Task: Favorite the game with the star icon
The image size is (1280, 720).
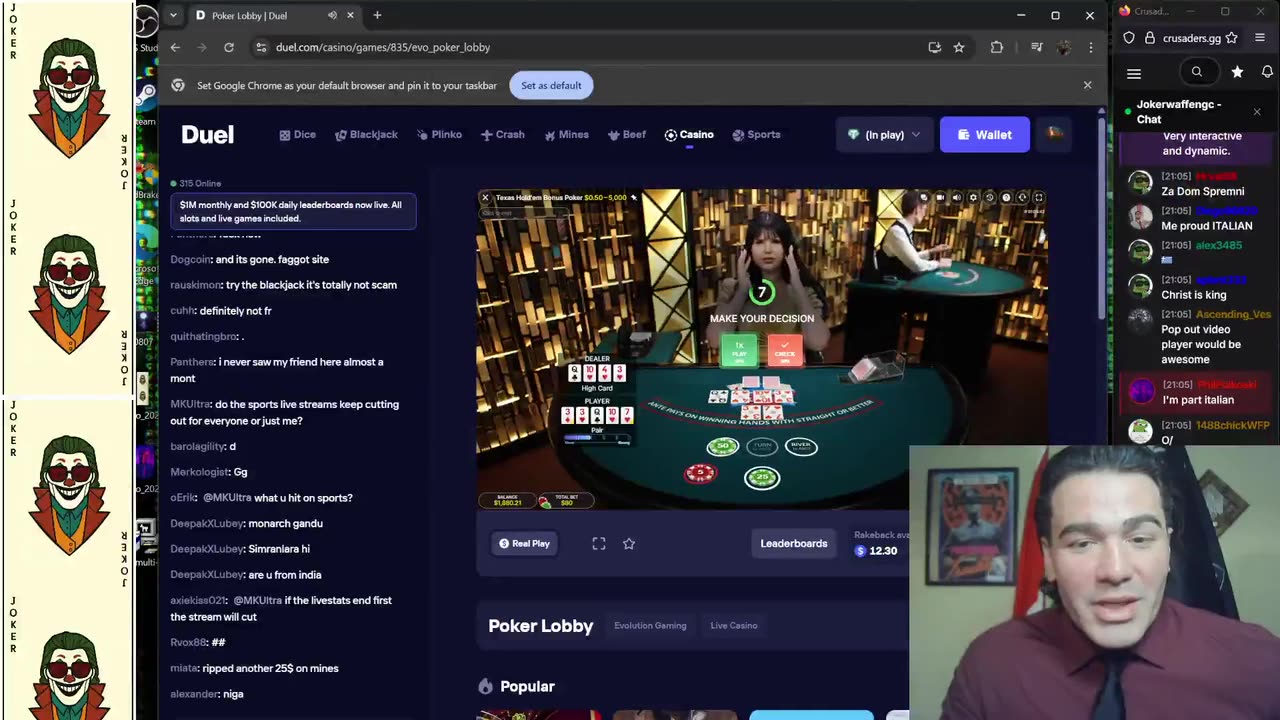Action: [x=629, y=543]
